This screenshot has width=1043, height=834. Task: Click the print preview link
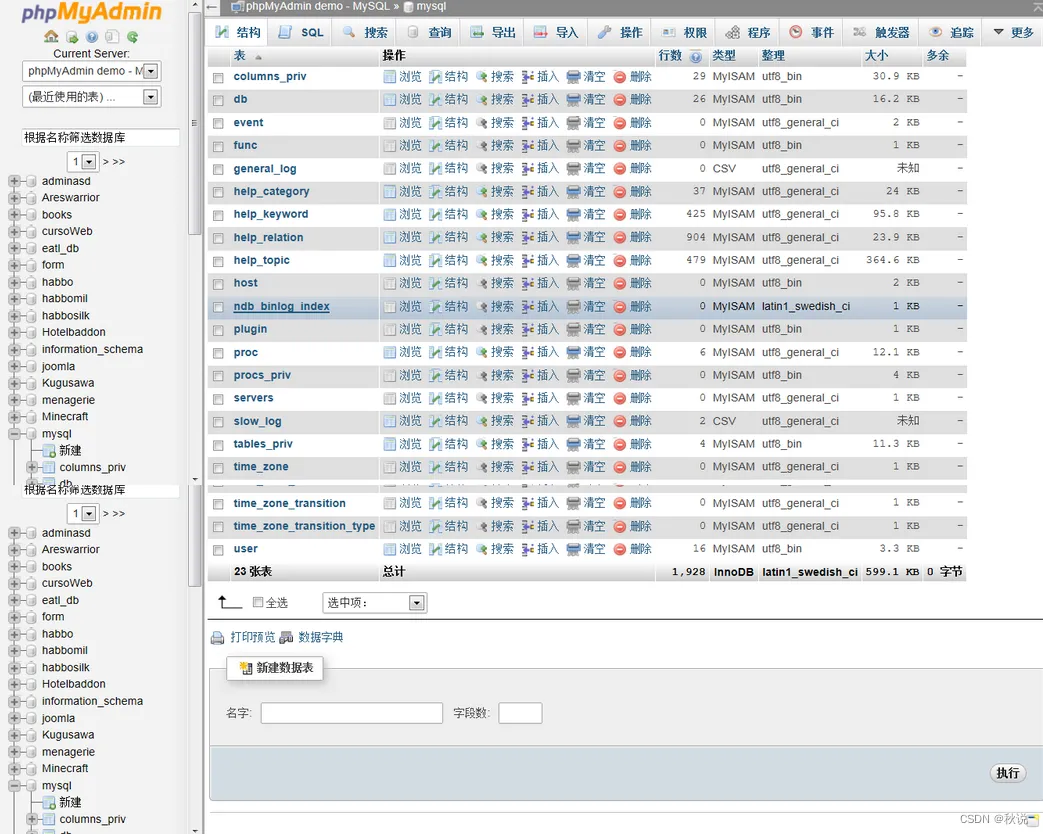point(253,637)
